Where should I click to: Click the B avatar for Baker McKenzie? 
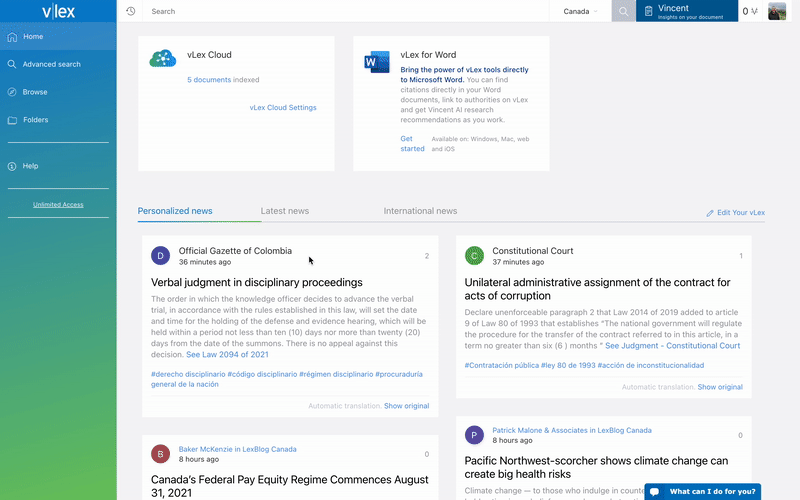(x=160, y=454)
